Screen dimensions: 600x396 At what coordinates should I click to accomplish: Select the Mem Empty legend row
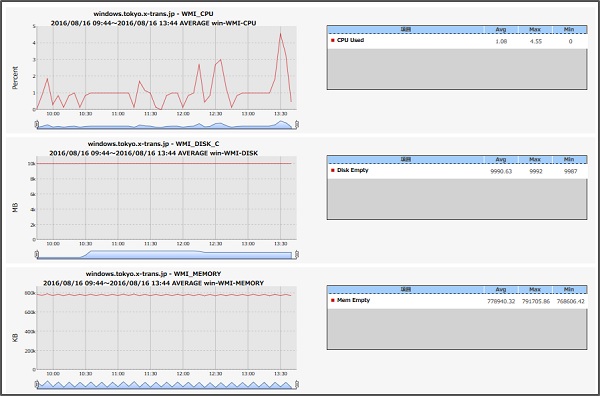(457, 301)
